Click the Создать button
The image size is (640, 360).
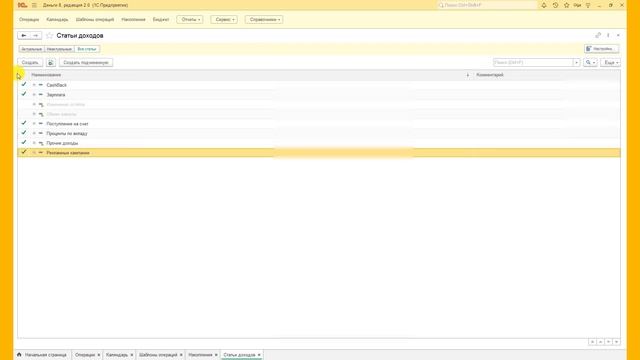30,62
